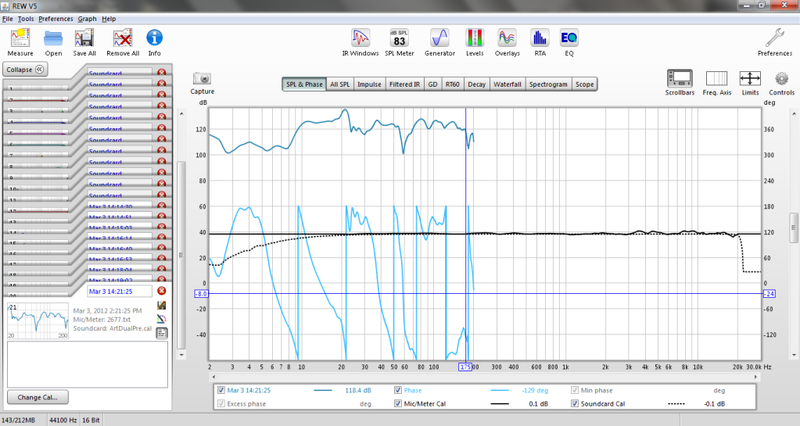Image resolution: width=800 pixels, height=426 pixels.
Task: Click the -24 deg cursor readout
Action: (x=769, y=294)
